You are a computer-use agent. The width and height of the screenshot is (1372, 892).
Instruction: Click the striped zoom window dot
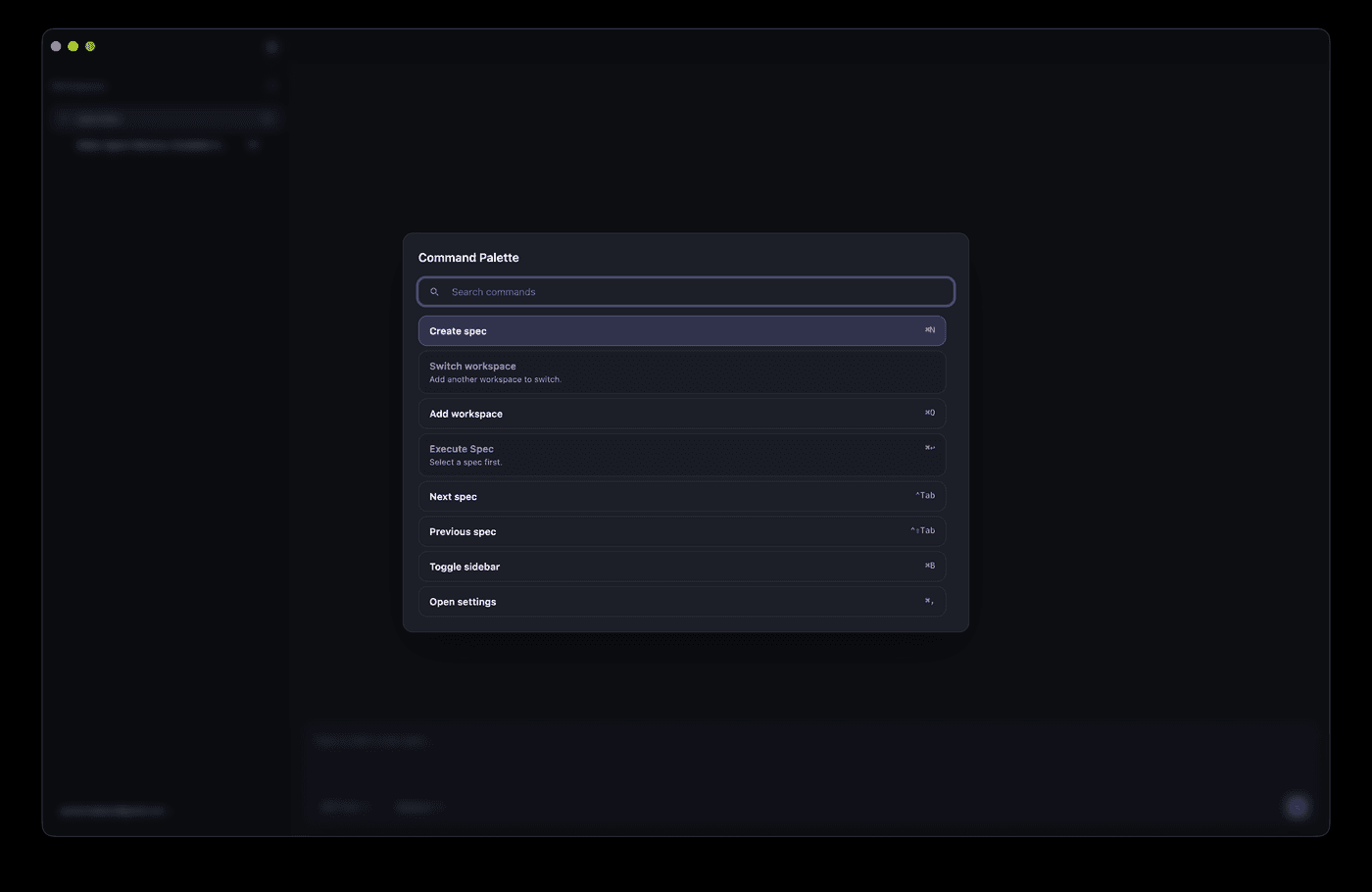tap(90, 46)
